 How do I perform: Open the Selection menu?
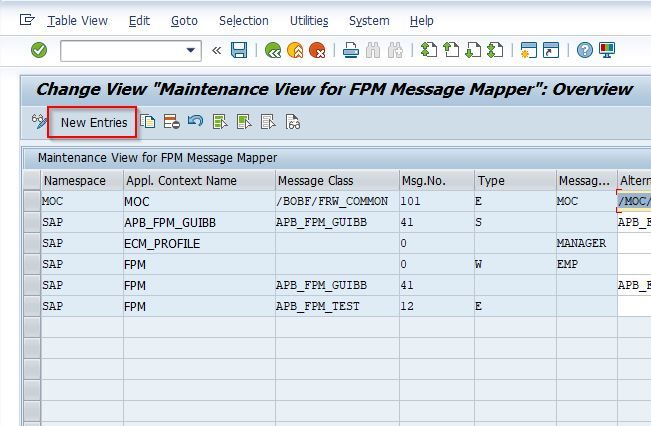244,20
